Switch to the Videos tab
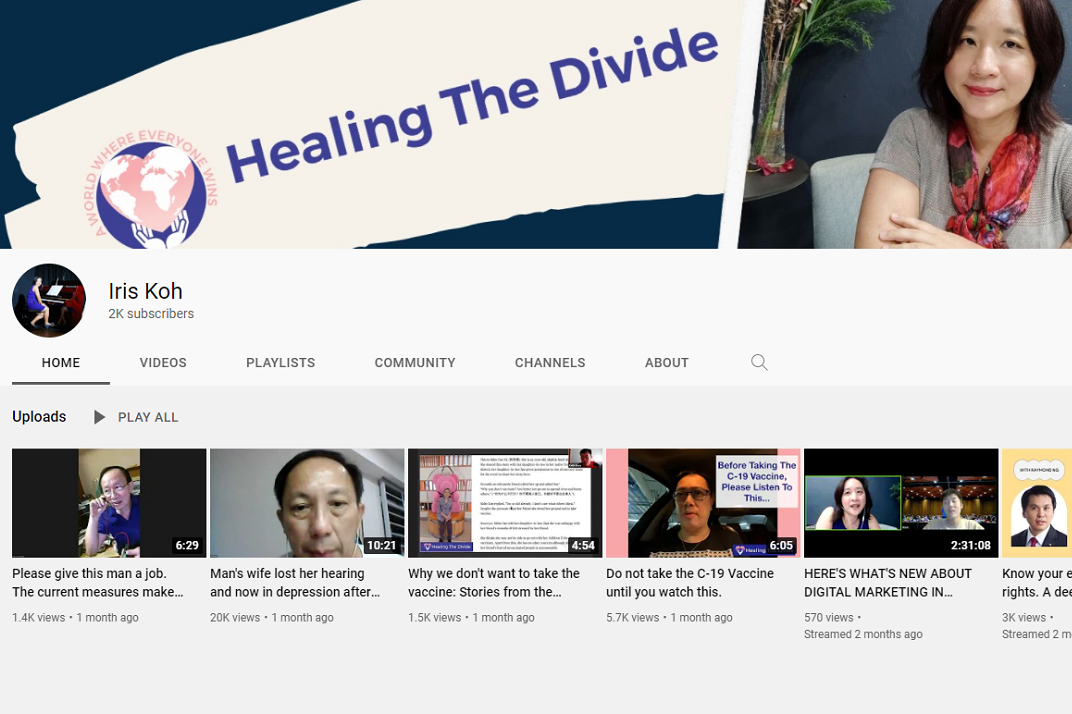1072x714 pixels. [x=163, y=362]
